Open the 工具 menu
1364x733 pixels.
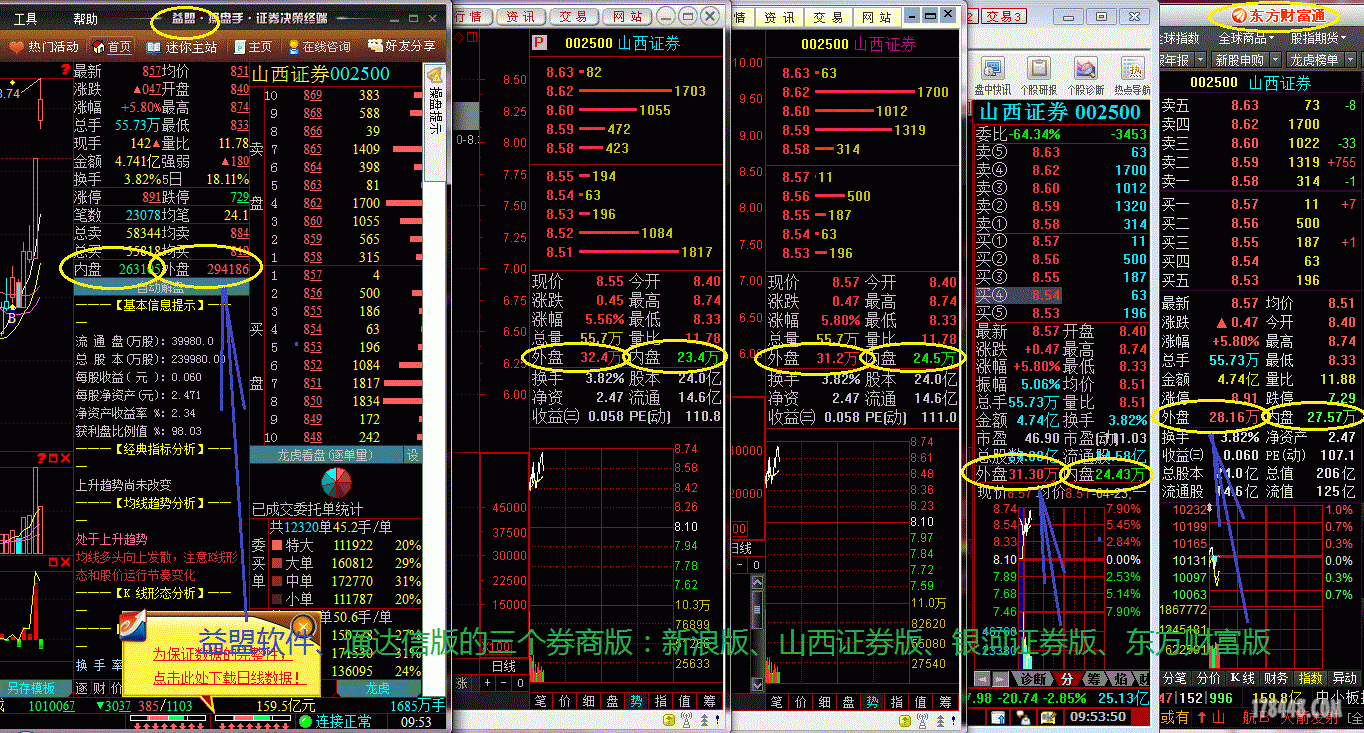pyautogui.click(x=25, y=19)
